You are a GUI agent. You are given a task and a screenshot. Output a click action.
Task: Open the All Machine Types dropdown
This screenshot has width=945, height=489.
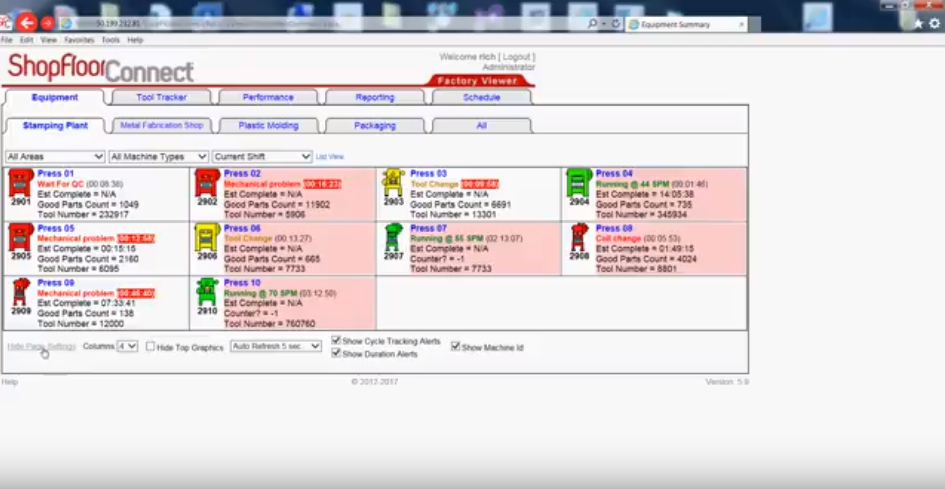coord(158,157)
